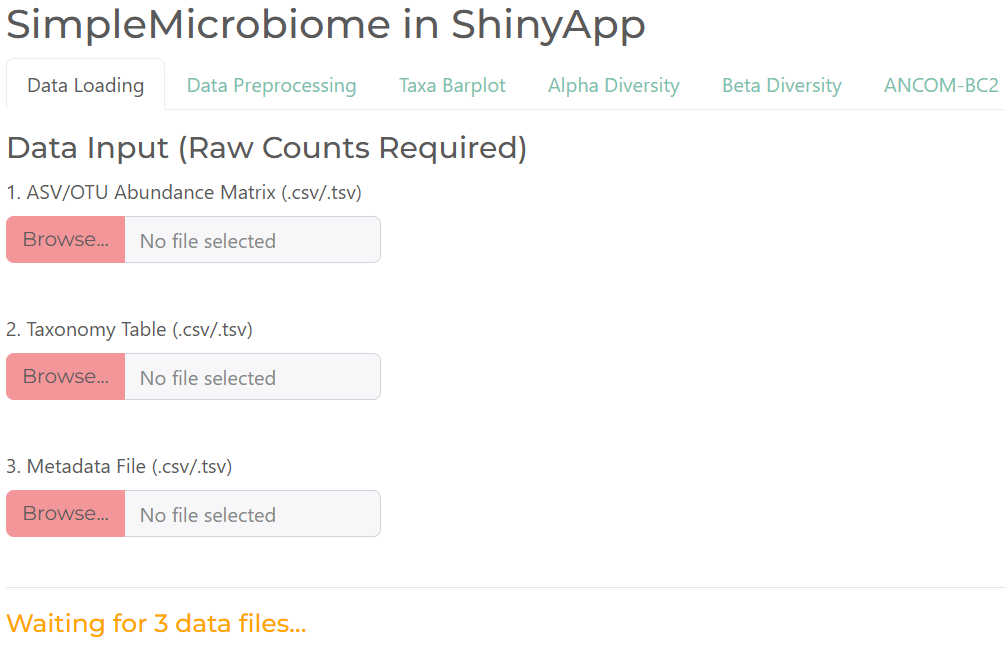Open the Taxa Barplot tab
The width and height of the screenshot is (1005, 648).
[452, 85]
